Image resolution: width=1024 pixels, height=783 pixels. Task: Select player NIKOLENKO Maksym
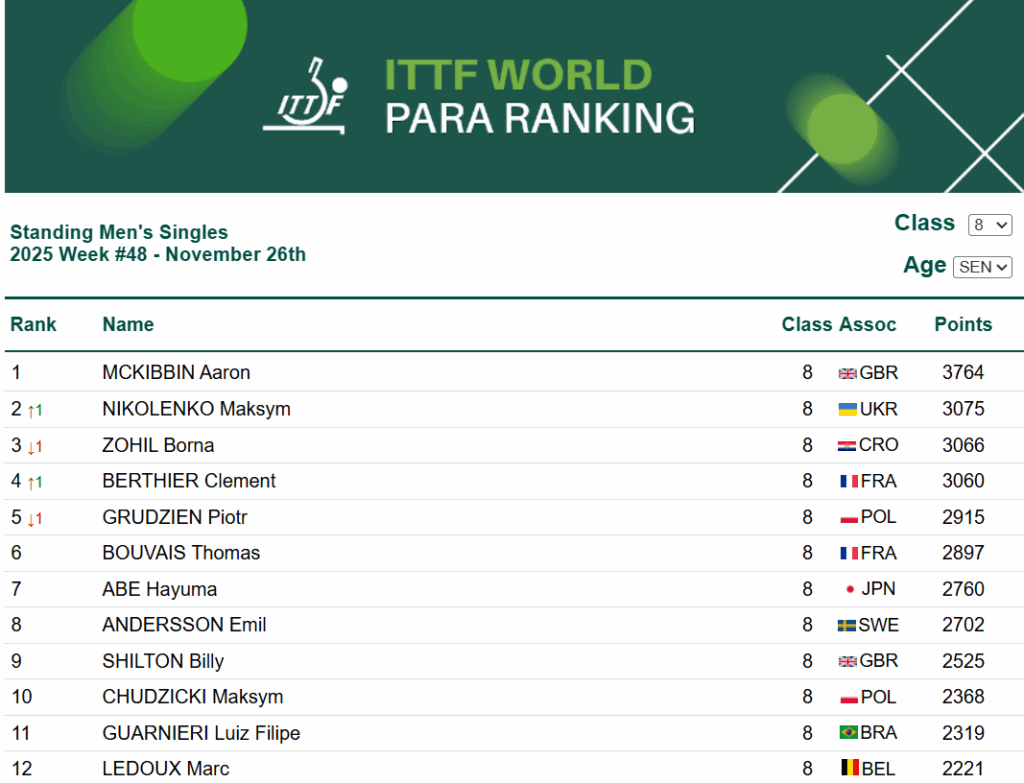[196, 409]
